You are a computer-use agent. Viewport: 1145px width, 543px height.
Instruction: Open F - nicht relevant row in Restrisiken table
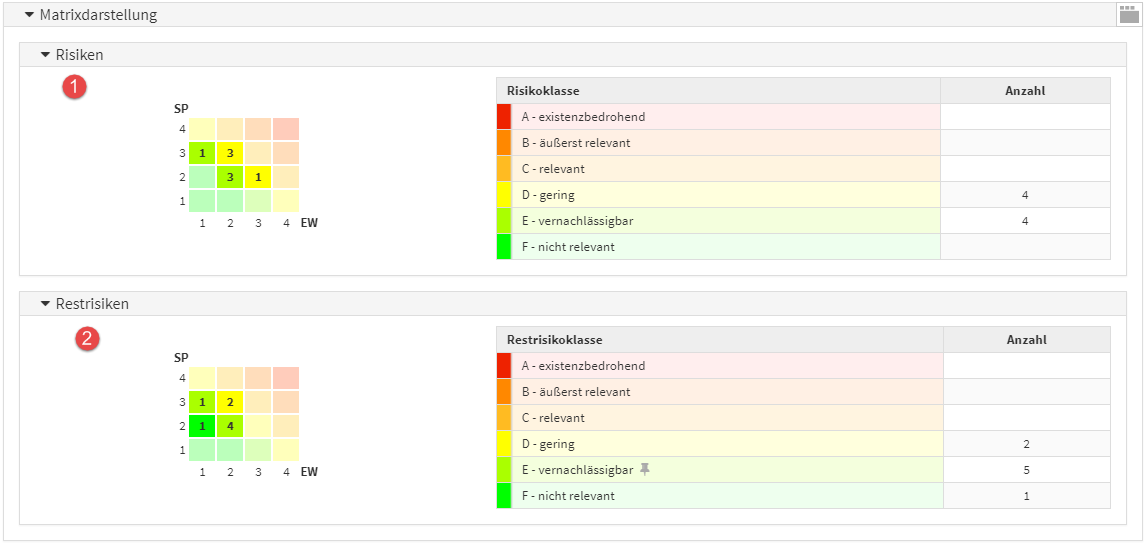[x=725, y=496]
